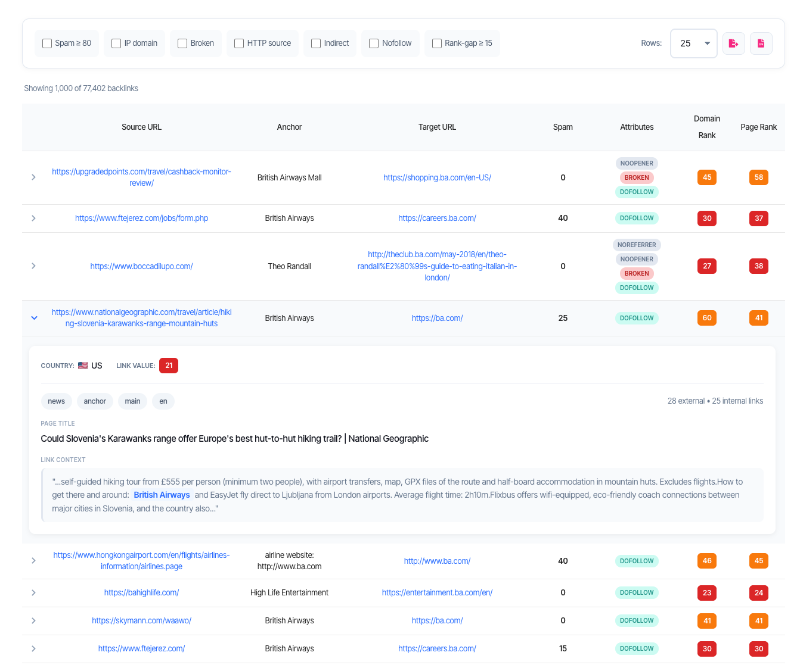This screenshot has height=668, width=800.
Task: Tick the IP domain checkbox
Action: tap(116, 43)
